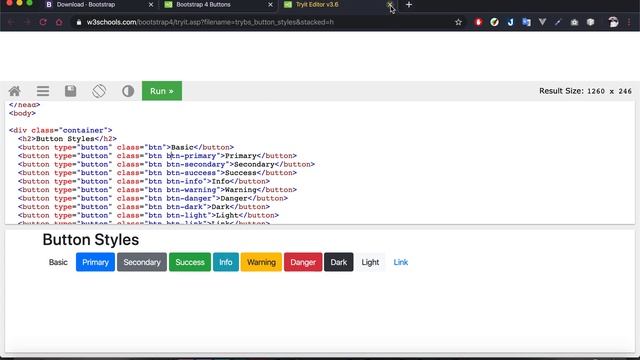Click the gray Secondary button
The image size is (640, 360).
click(142, 262)
